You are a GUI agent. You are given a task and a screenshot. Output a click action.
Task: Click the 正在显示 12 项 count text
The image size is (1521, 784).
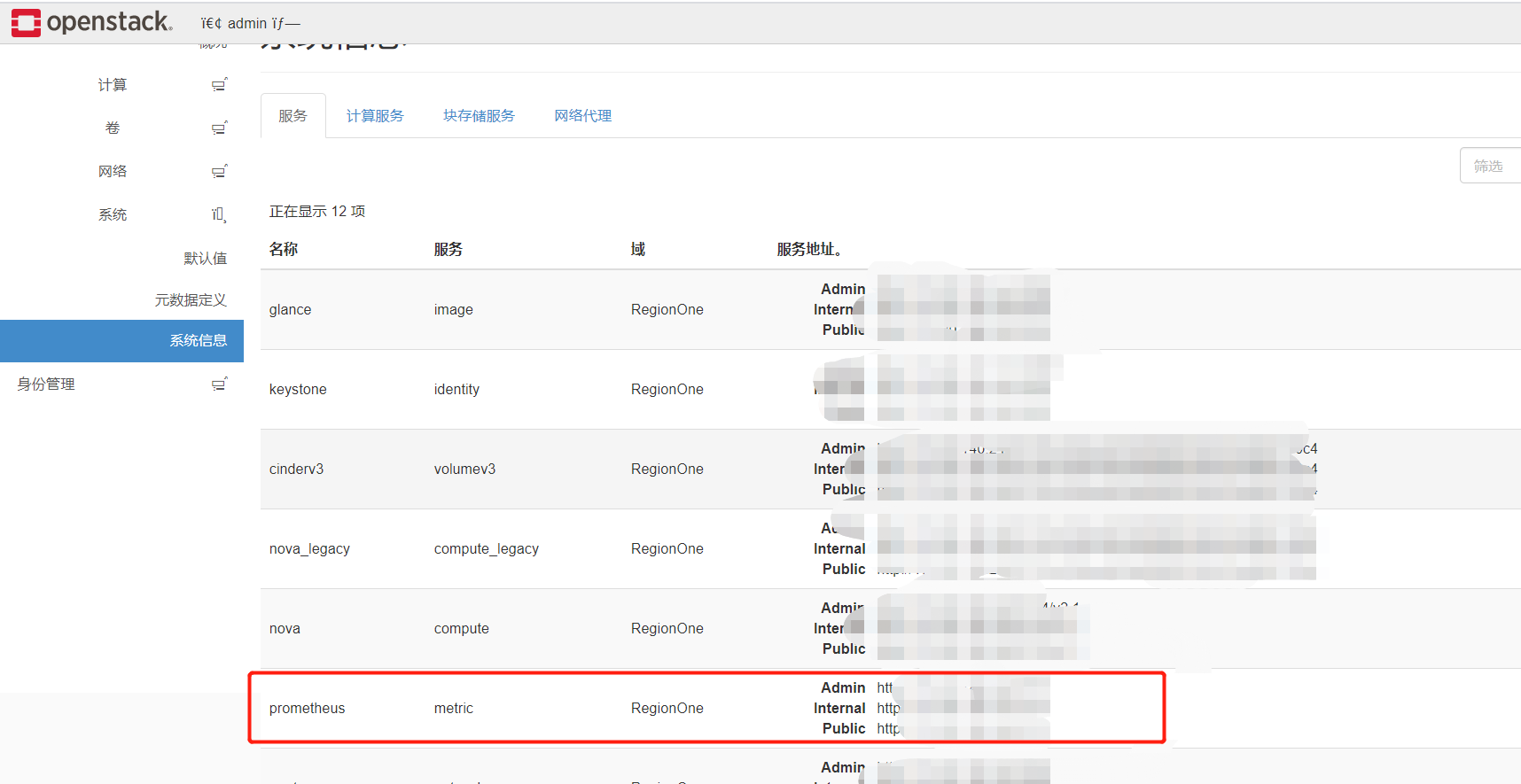click(317, 212)
